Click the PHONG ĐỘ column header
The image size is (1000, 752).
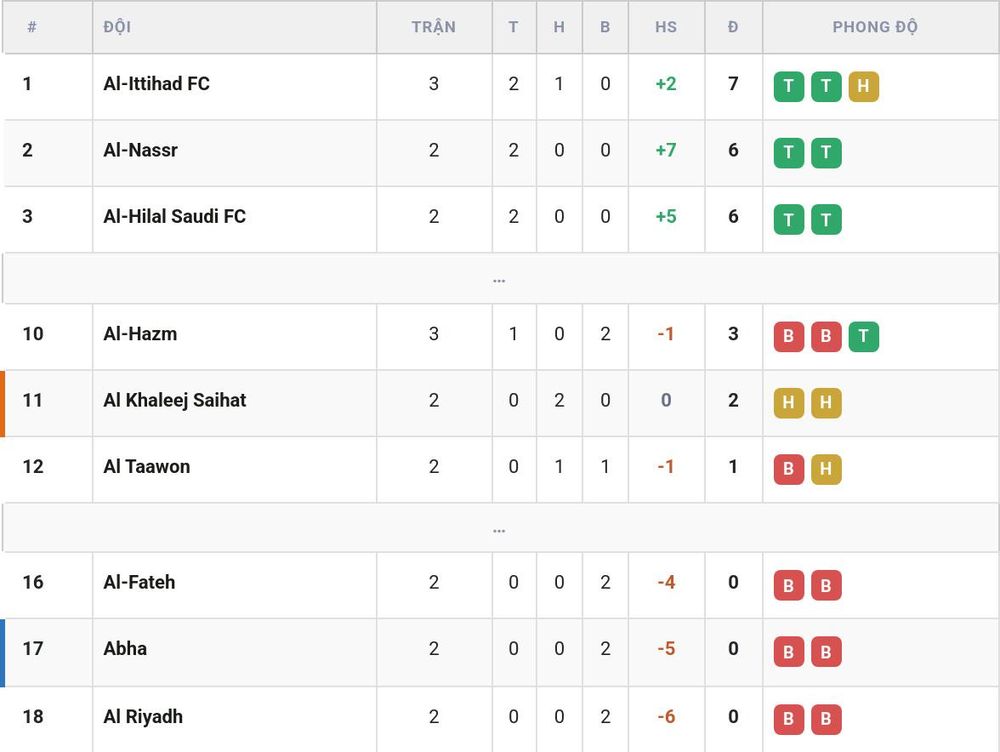[x=875, y=27]
